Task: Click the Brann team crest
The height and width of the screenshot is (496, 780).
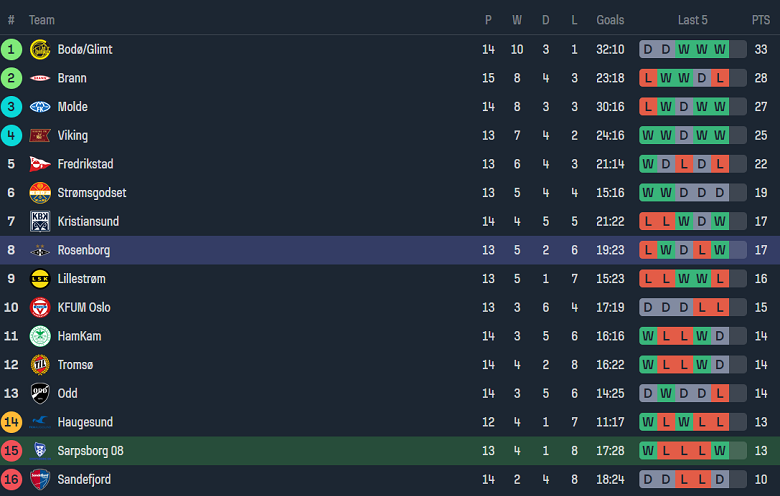Action: tap(40, 78)
